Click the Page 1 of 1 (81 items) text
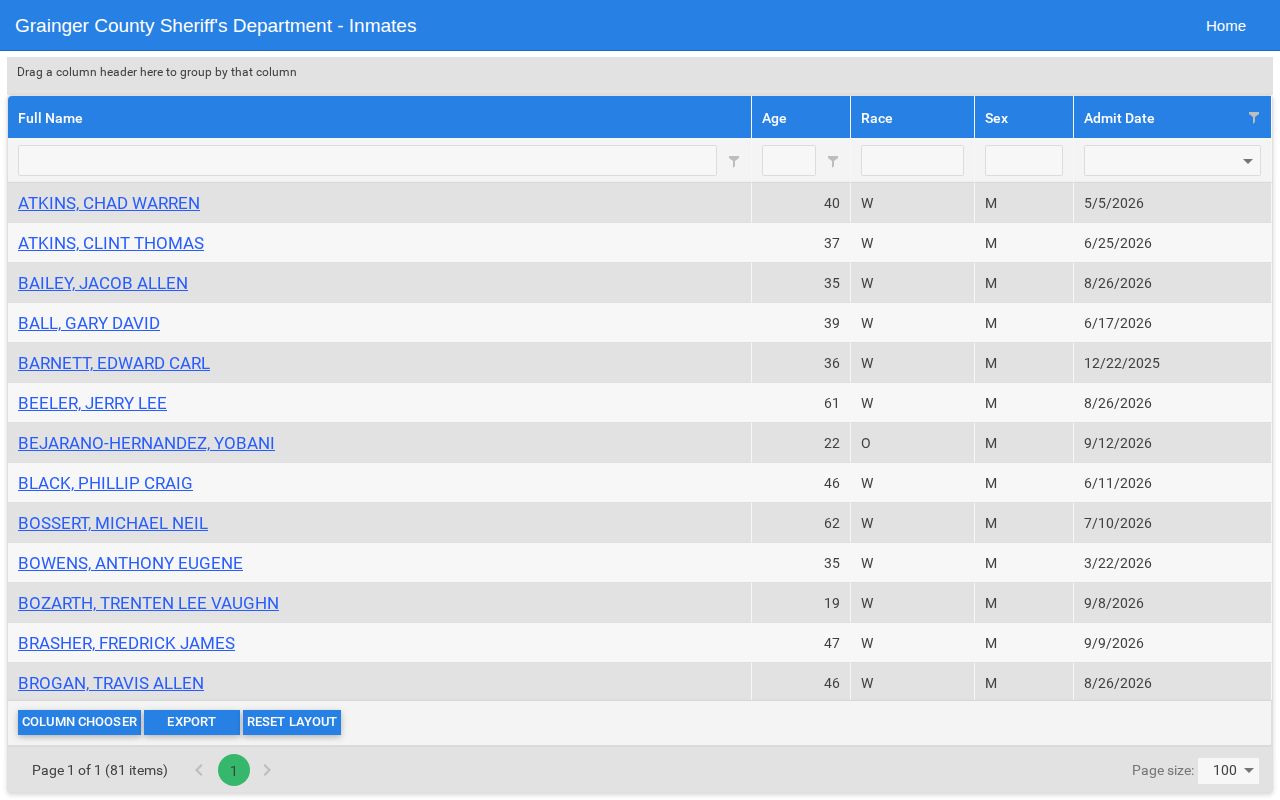The width and height of the screenshot is (1280, 800). [x=100, y=770]
